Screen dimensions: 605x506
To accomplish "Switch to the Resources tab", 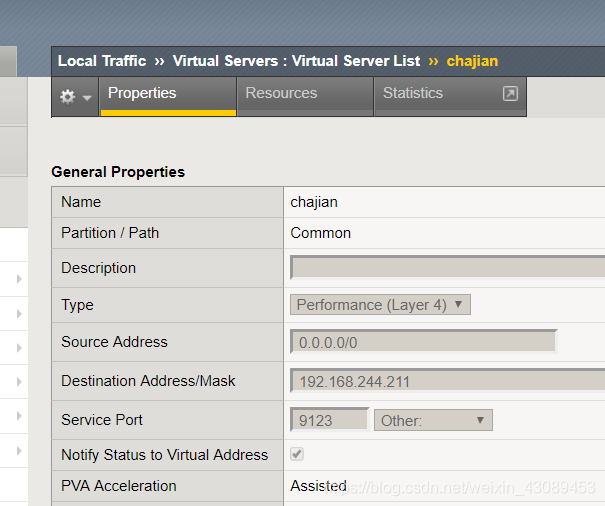I will click(305, 96).
